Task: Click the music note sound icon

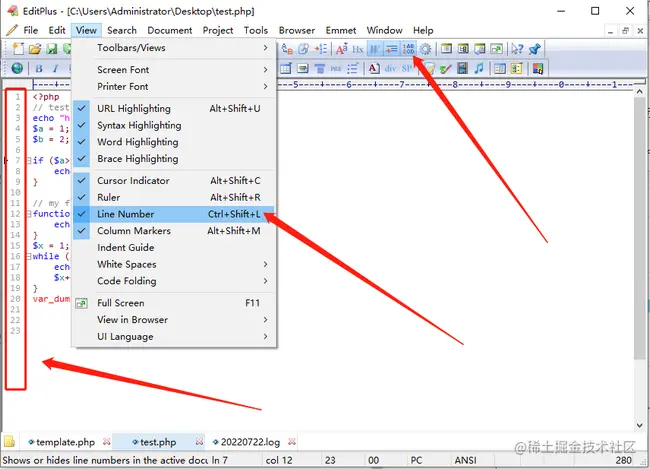Action: pos(479,68)
